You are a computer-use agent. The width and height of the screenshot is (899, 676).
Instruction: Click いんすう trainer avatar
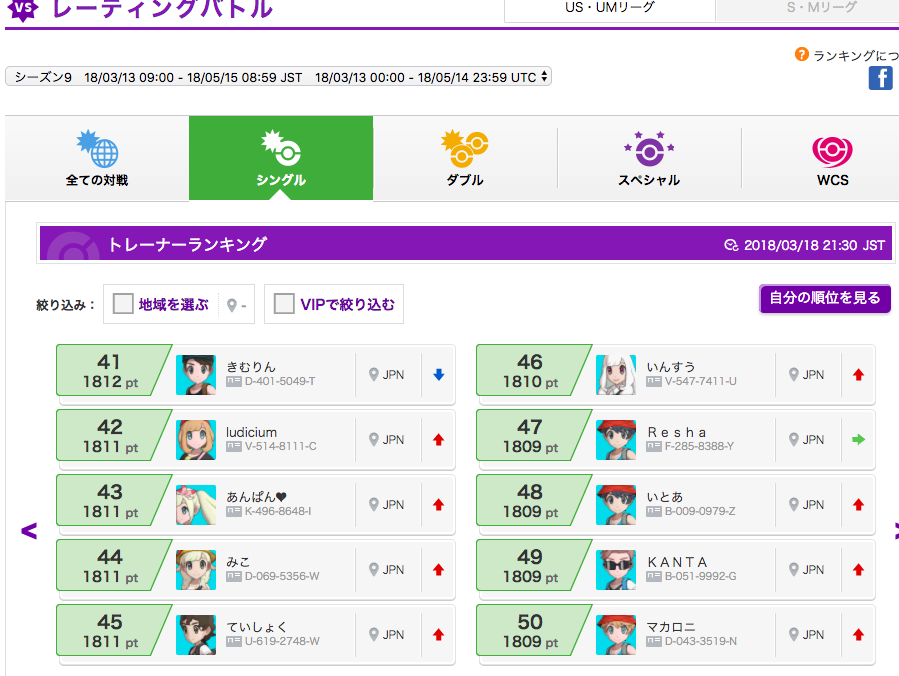point(616,375)
